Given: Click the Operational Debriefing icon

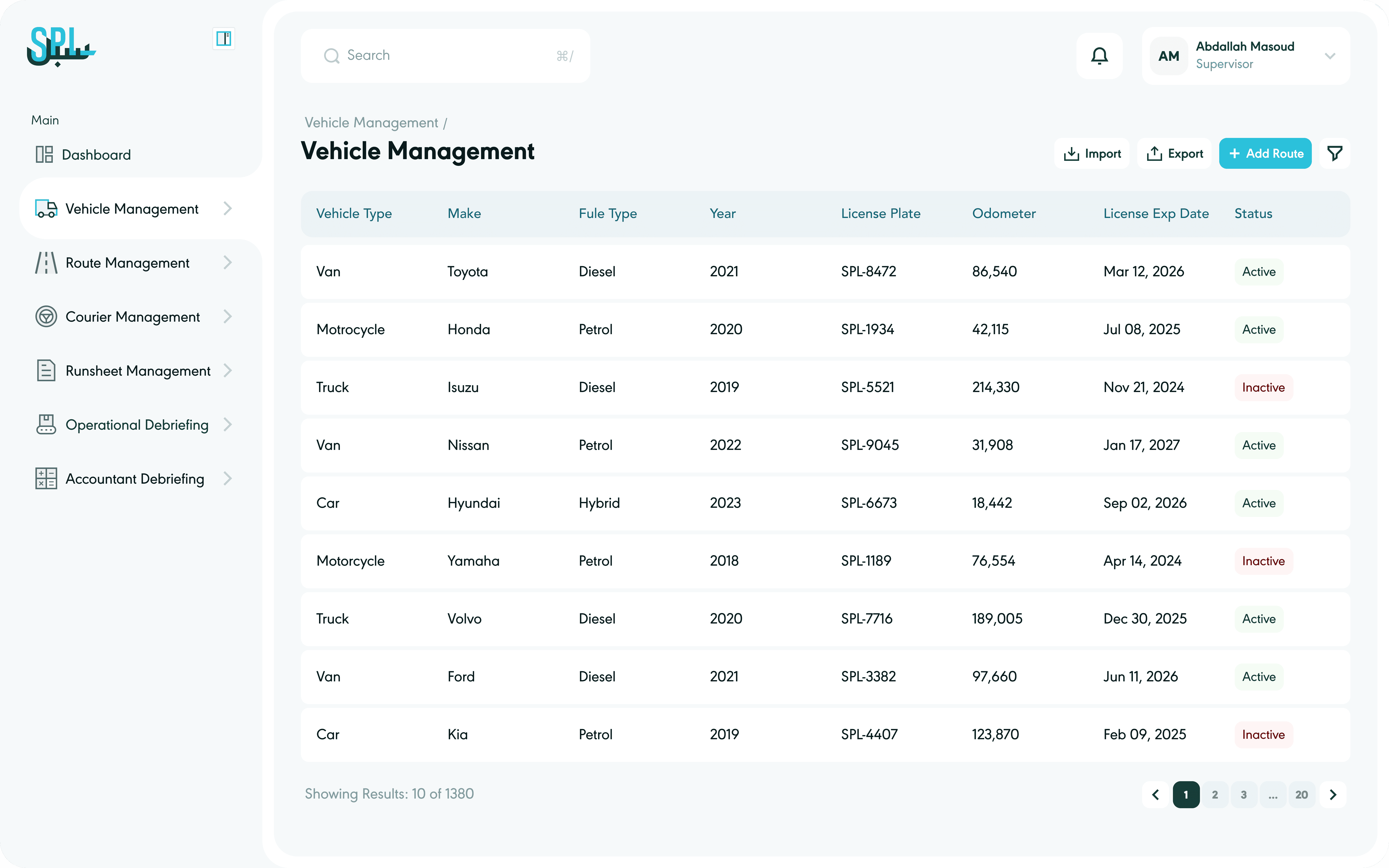Looking at the screenshot, I should [x=46, y=424].
